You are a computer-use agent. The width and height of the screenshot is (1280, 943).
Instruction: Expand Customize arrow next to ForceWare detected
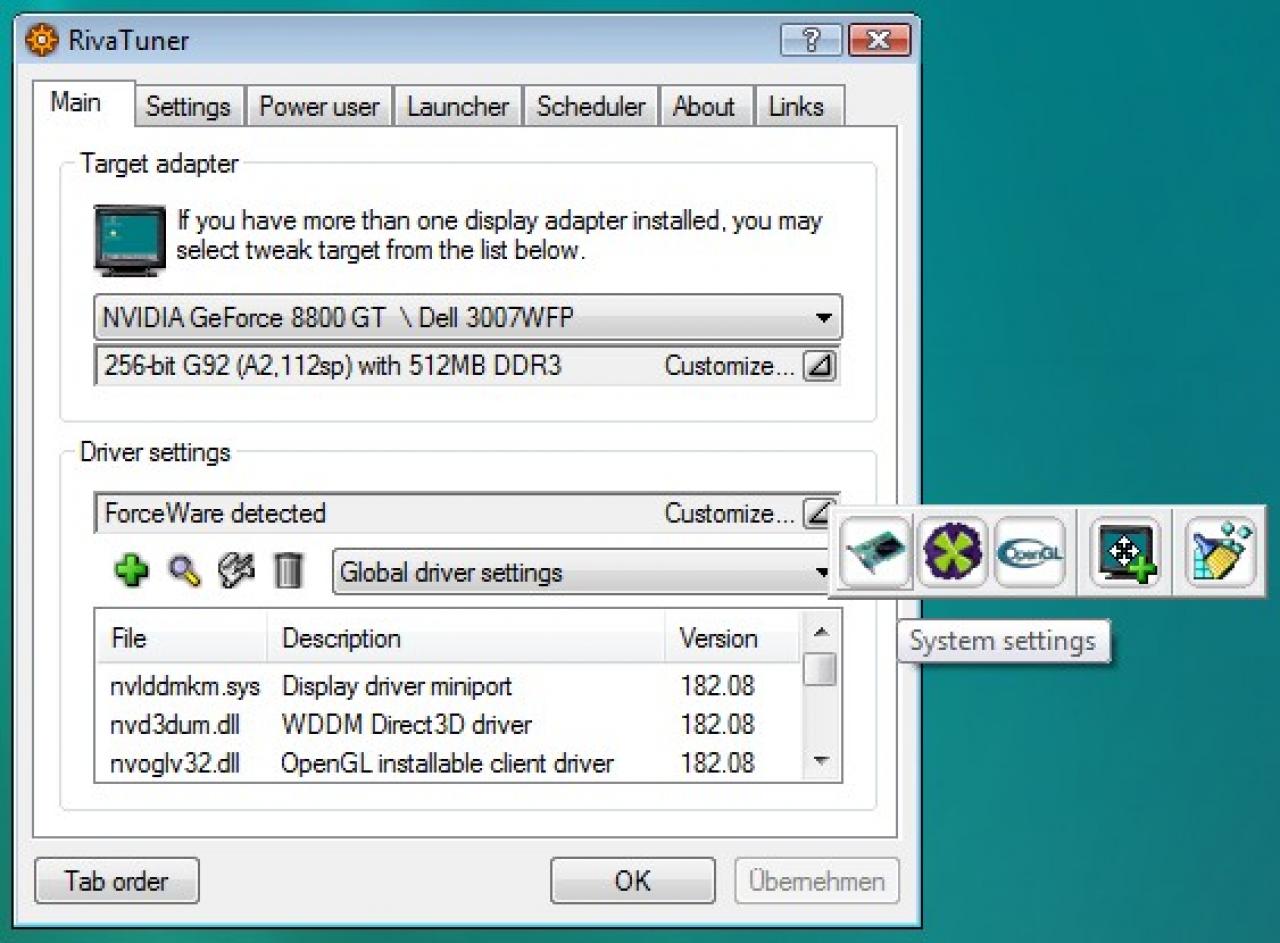(x=817, y=513)
